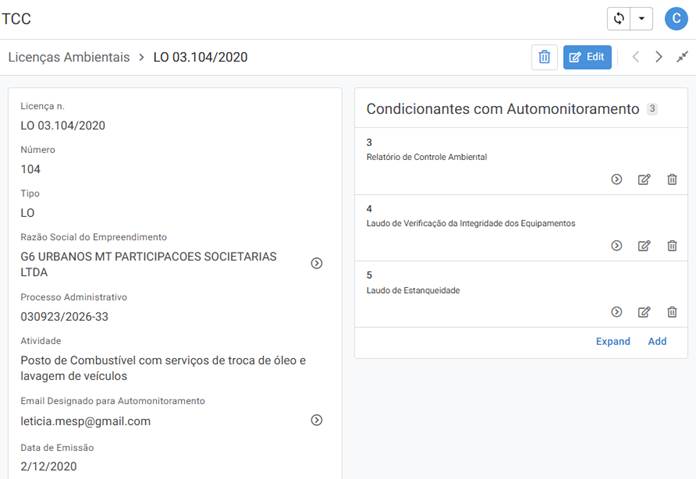The width and height of the screenshot is (696, 479).
Task: Expand the Condicionantes com Automonitoramento list
Action: click(613, 341)
